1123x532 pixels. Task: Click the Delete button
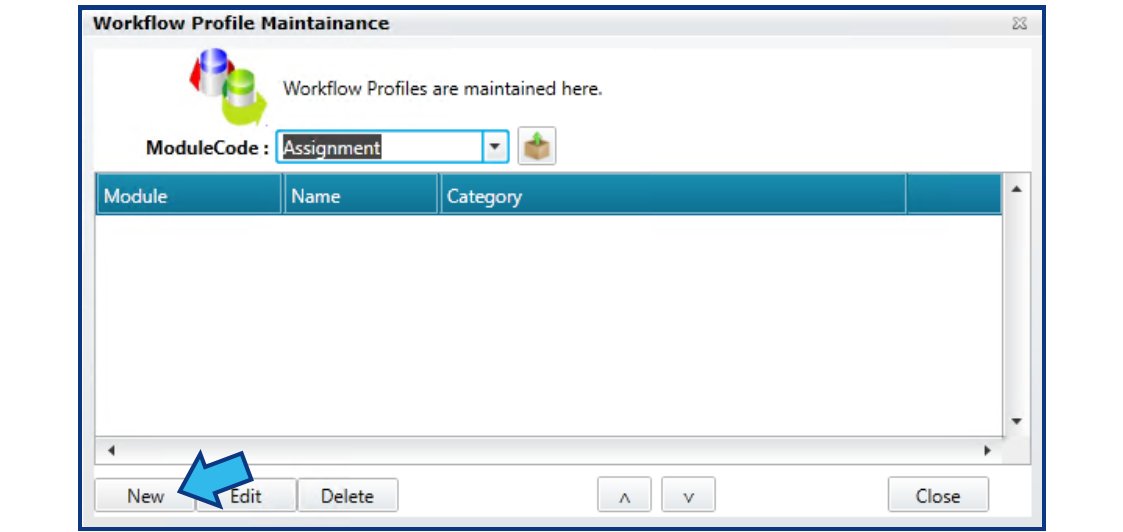(347, 495)
